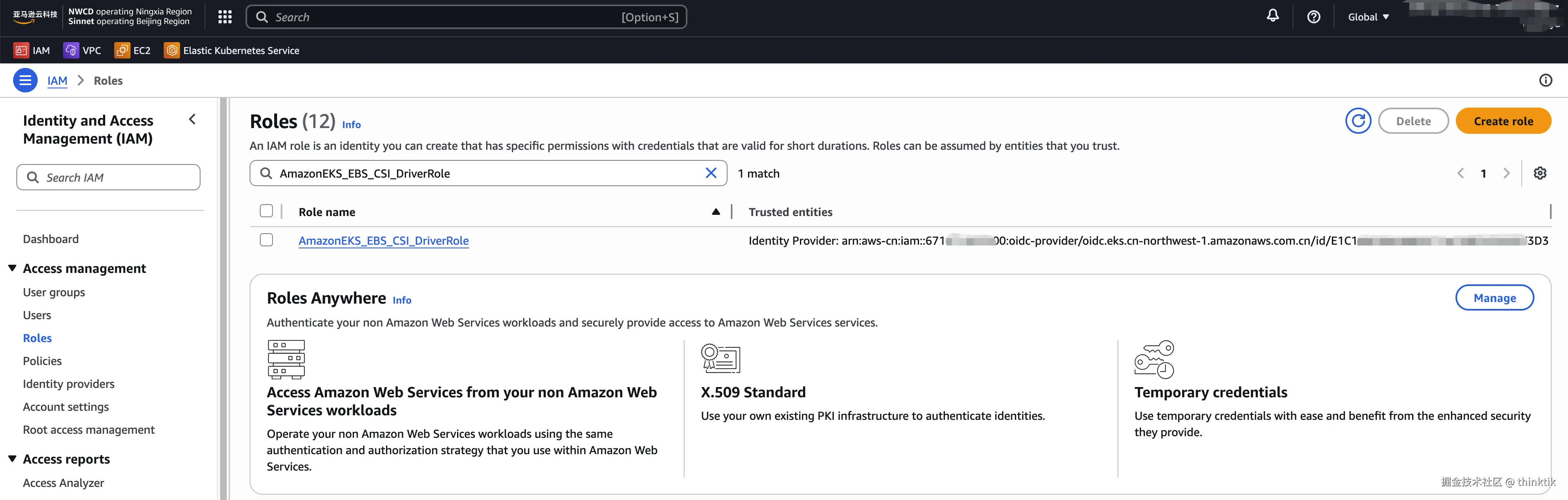This screenshot has height=500, width=1568.
Task: Click the roles filter search field
Action: coord(488,173)
